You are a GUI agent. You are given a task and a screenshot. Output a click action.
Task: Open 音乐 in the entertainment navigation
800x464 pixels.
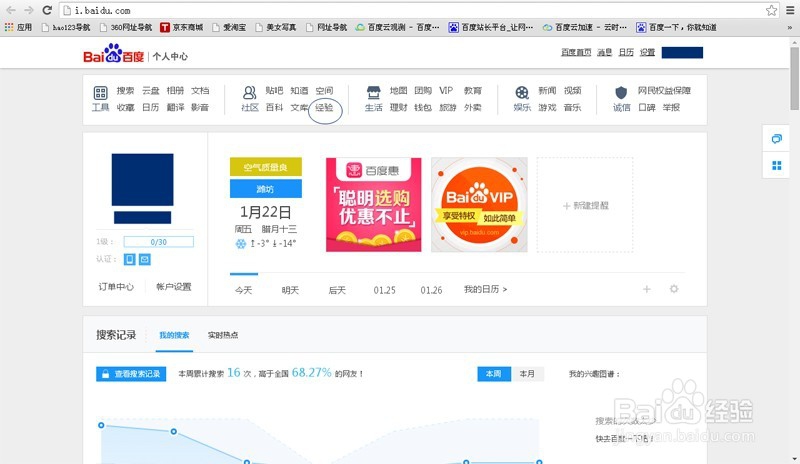pos(572,107)
